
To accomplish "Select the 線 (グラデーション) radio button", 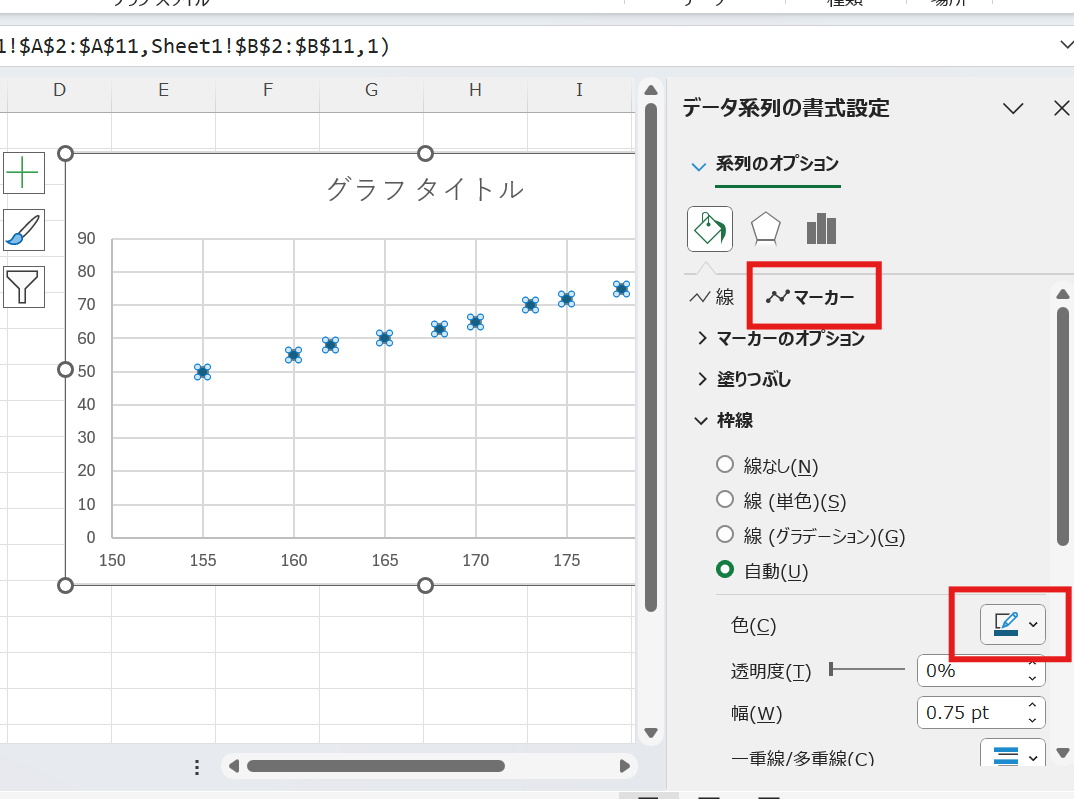I will (724, 536).
